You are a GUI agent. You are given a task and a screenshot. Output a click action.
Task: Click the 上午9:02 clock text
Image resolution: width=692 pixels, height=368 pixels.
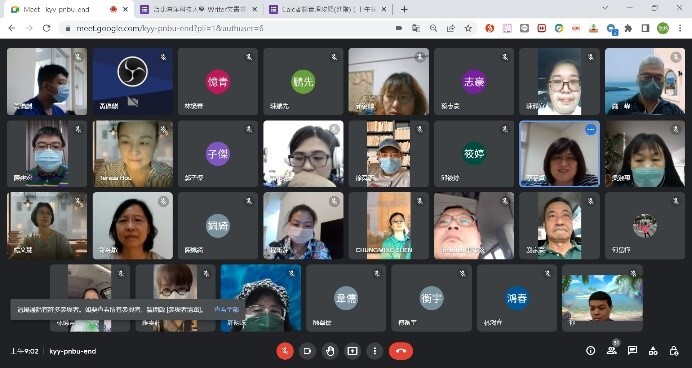pos(25,351)
